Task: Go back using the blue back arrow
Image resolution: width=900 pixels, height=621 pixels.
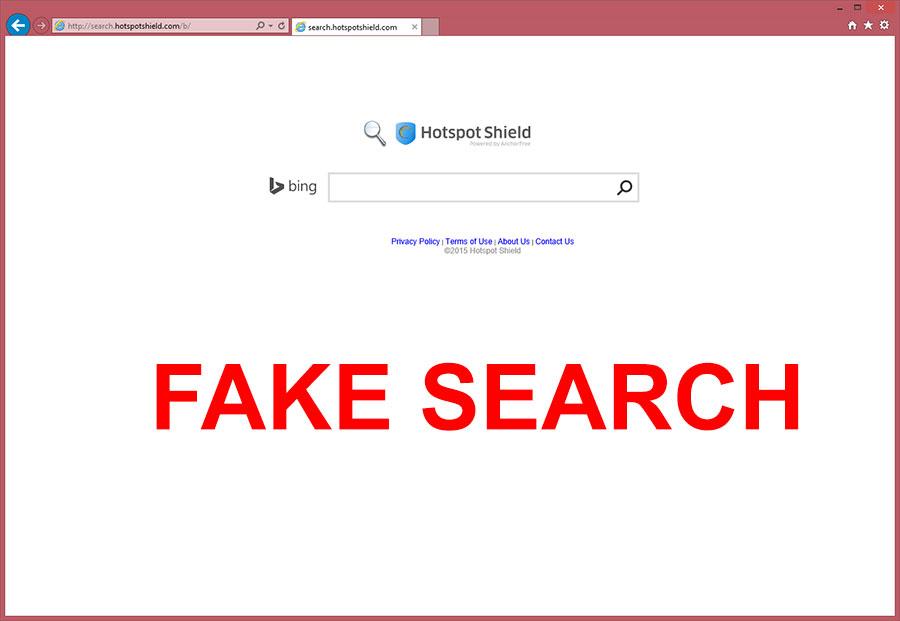Action: (x=18, y=25)
